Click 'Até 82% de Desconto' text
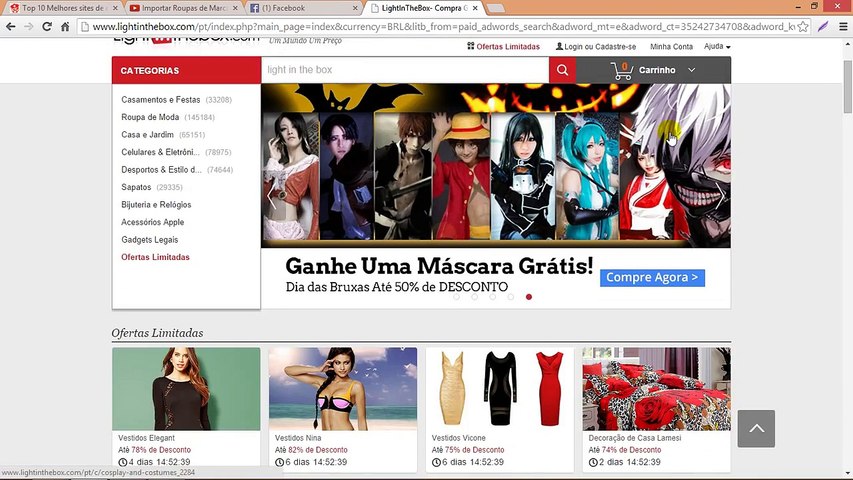The width and height of the screenshot is (853, 480). point(311,450)
